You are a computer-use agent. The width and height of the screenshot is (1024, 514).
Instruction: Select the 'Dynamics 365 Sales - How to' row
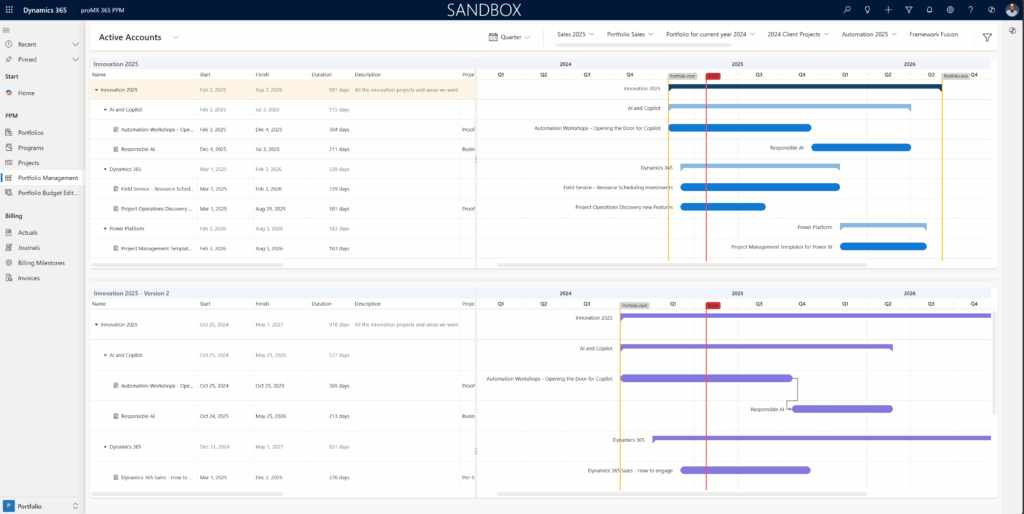282,477
